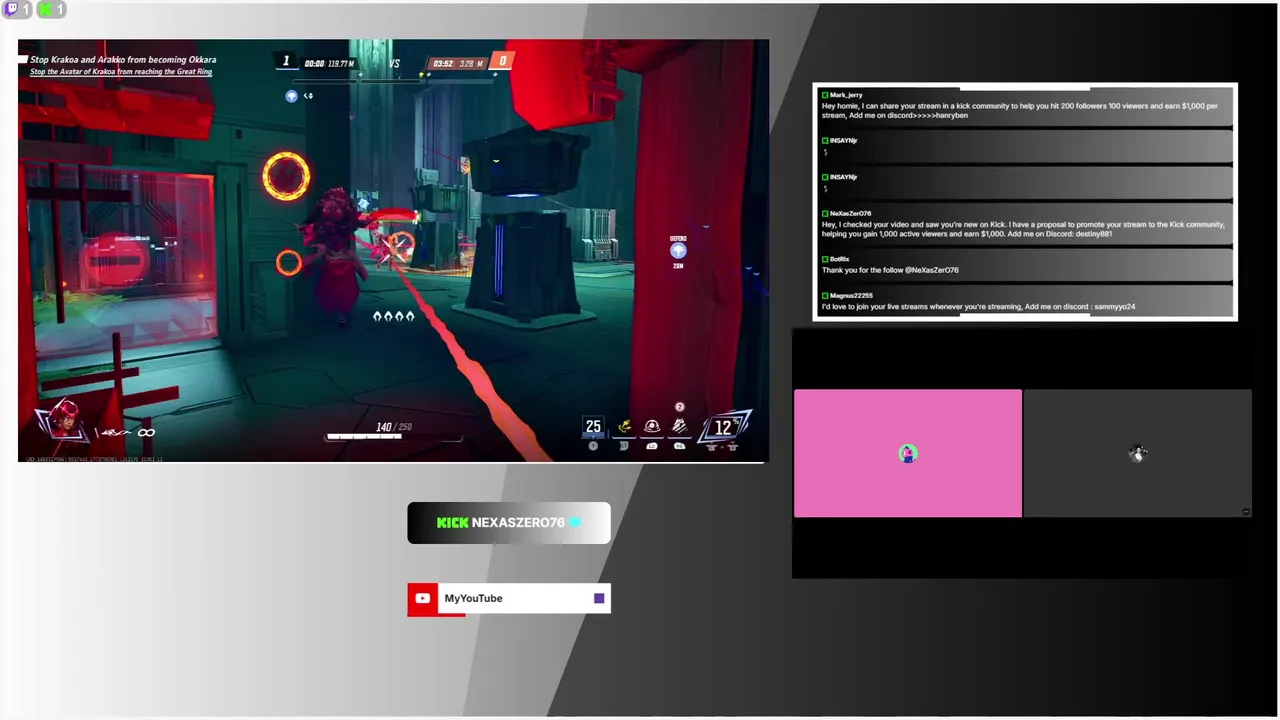The height and width of the screenshot is (720, 1280).
Task: Click 'Thank you for the follow @NeXasZerO76'
Action: click(890, 270)
